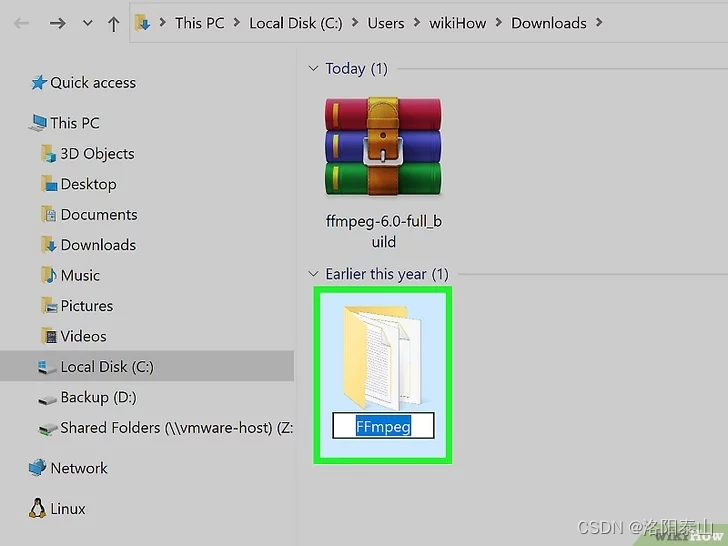Click the Downloads folder icon in address bar
728x546 pixels.
click(x=142, y=23)
